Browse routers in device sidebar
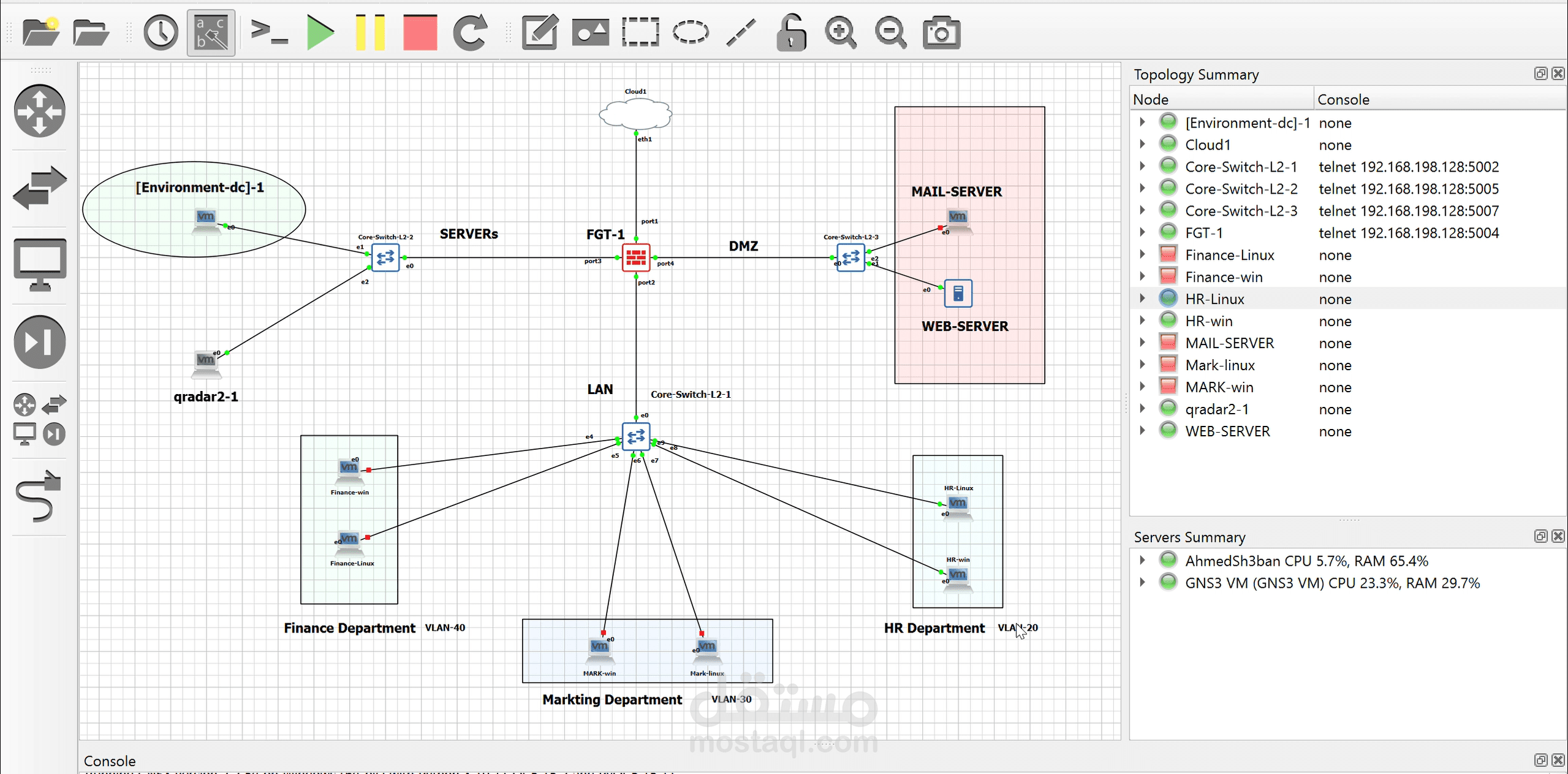The height and width of the screenshot is (774, 1568). (x=40, y=111)
